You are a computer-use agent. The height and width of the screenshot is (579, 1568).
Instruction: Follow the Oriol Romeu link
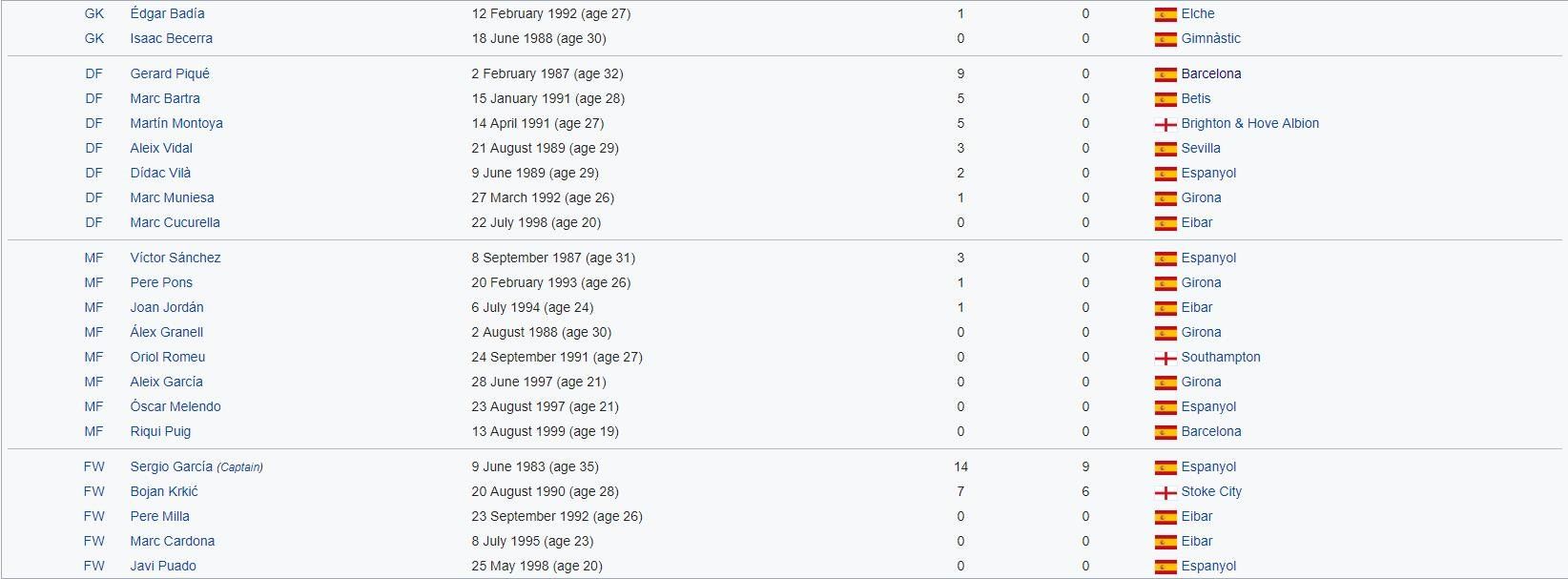point(168,357)
